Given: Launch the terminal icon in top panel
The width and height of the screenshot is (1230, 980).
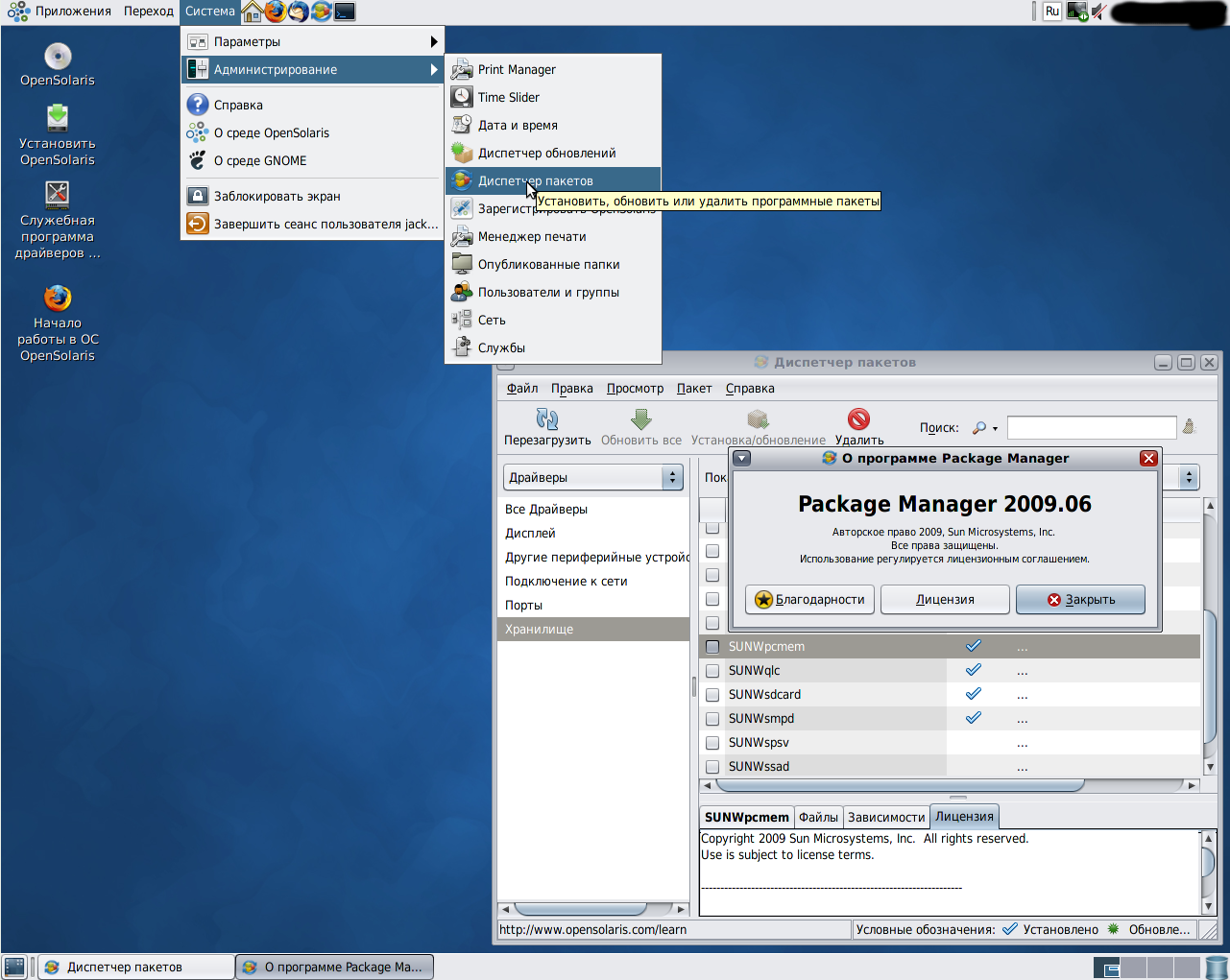Looking at the screenshot, I should click(x=345, y=12).
